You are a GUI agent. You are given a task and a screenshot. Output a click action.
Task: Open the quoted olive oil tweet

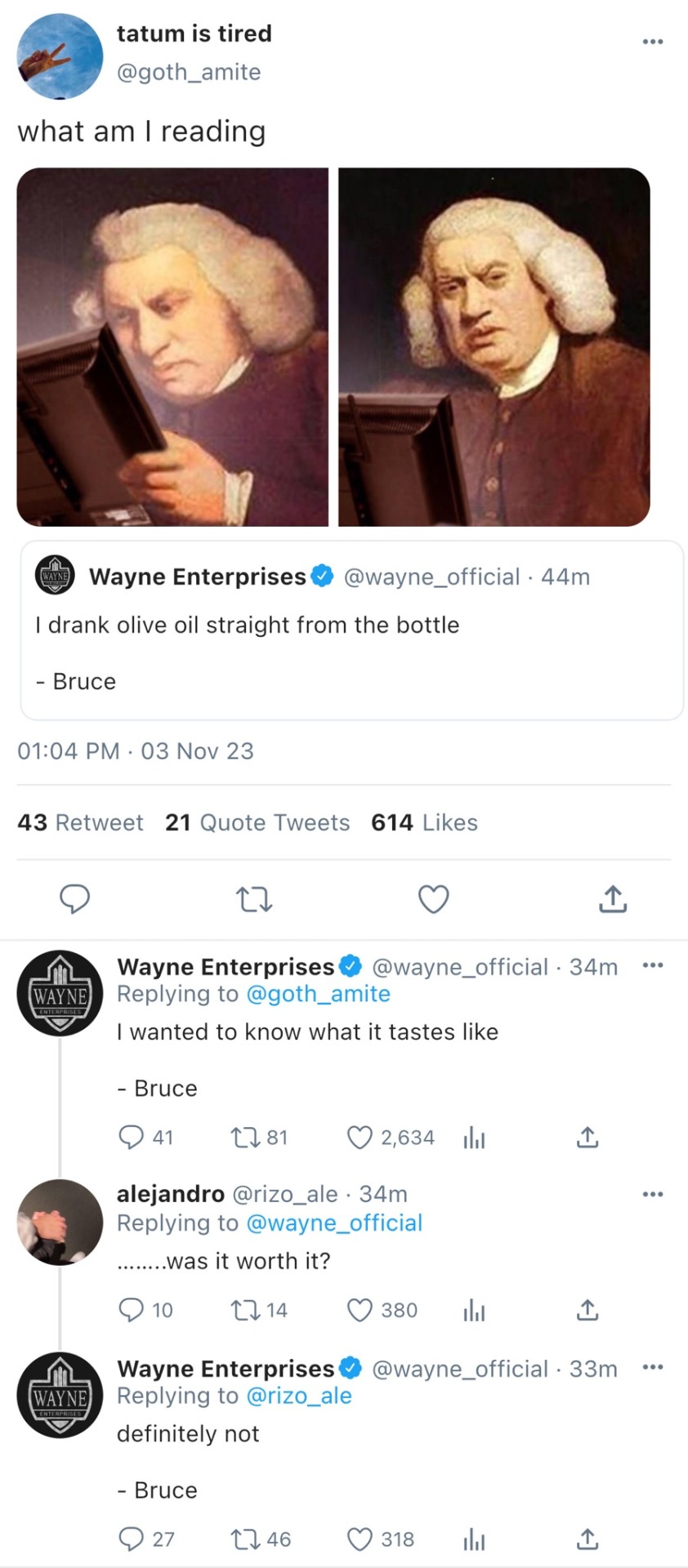coord(351,630)
